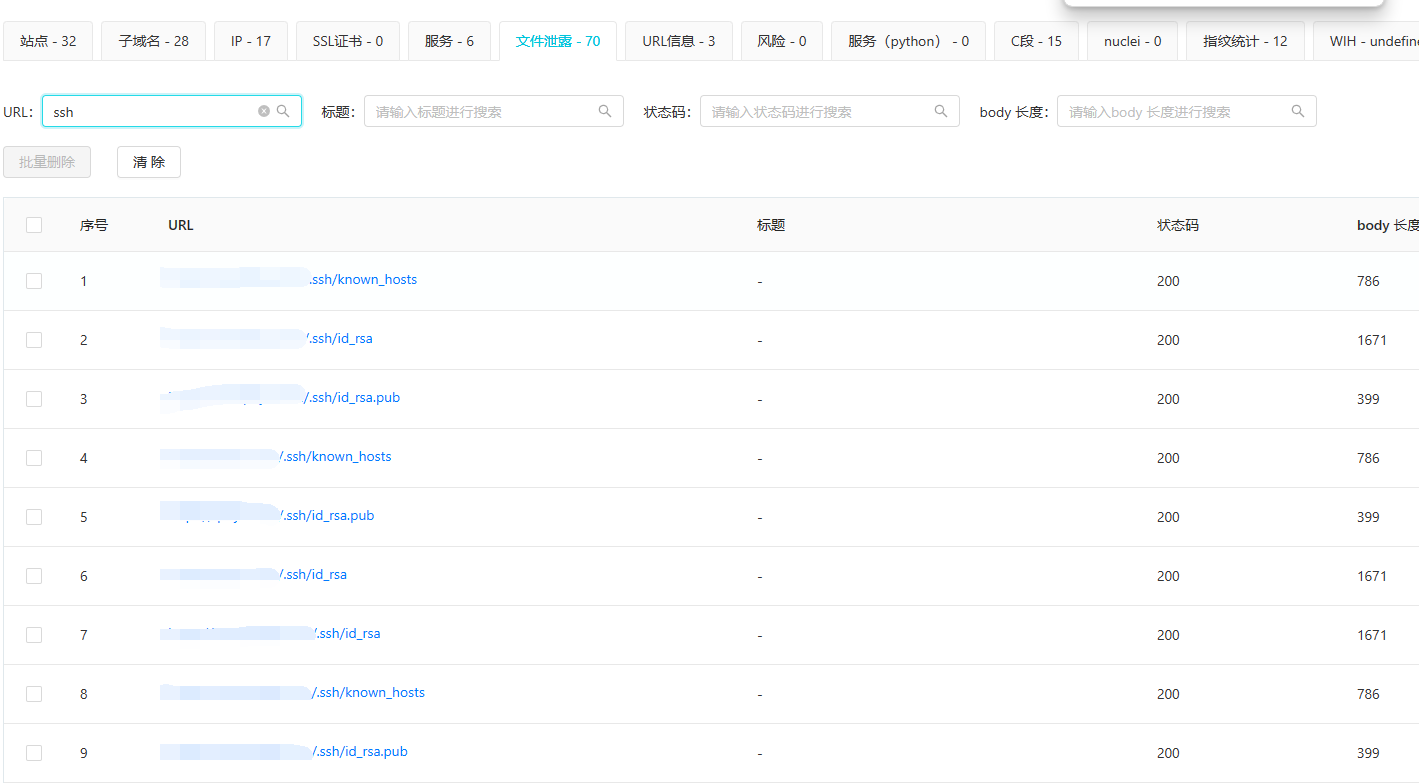The height and width of the screenshot is (783, 1419).
Task: Go to the C段 - 15 tab
Action: (1036, 41)
